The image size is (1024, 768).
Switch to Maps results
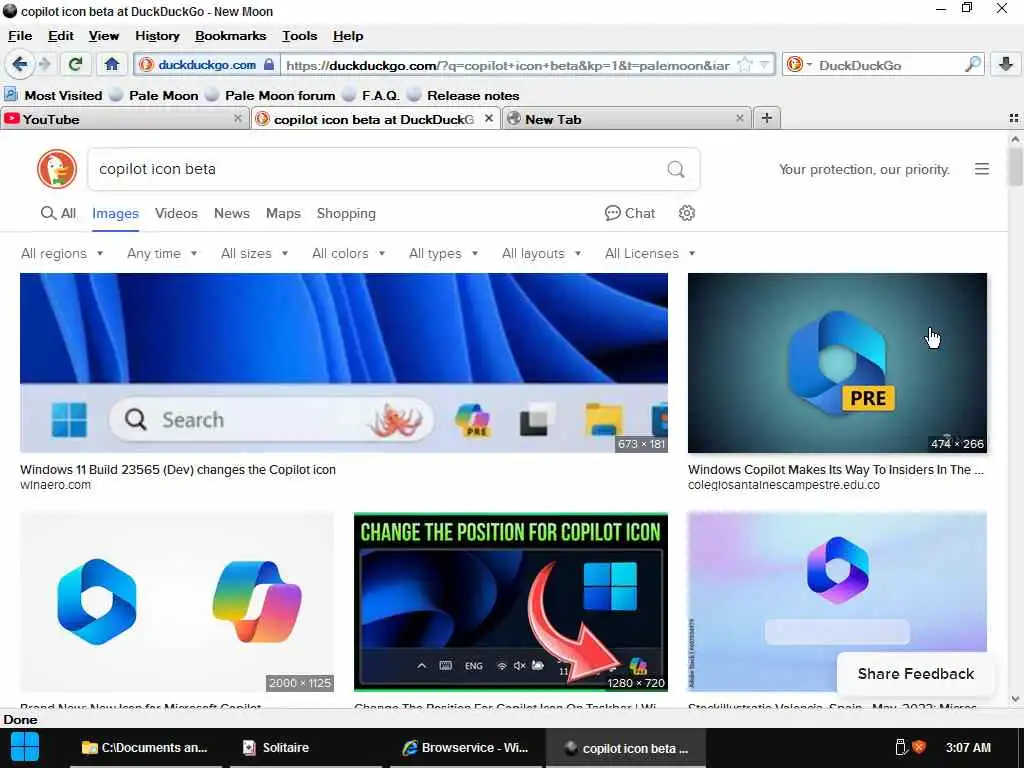click(283, 214)
